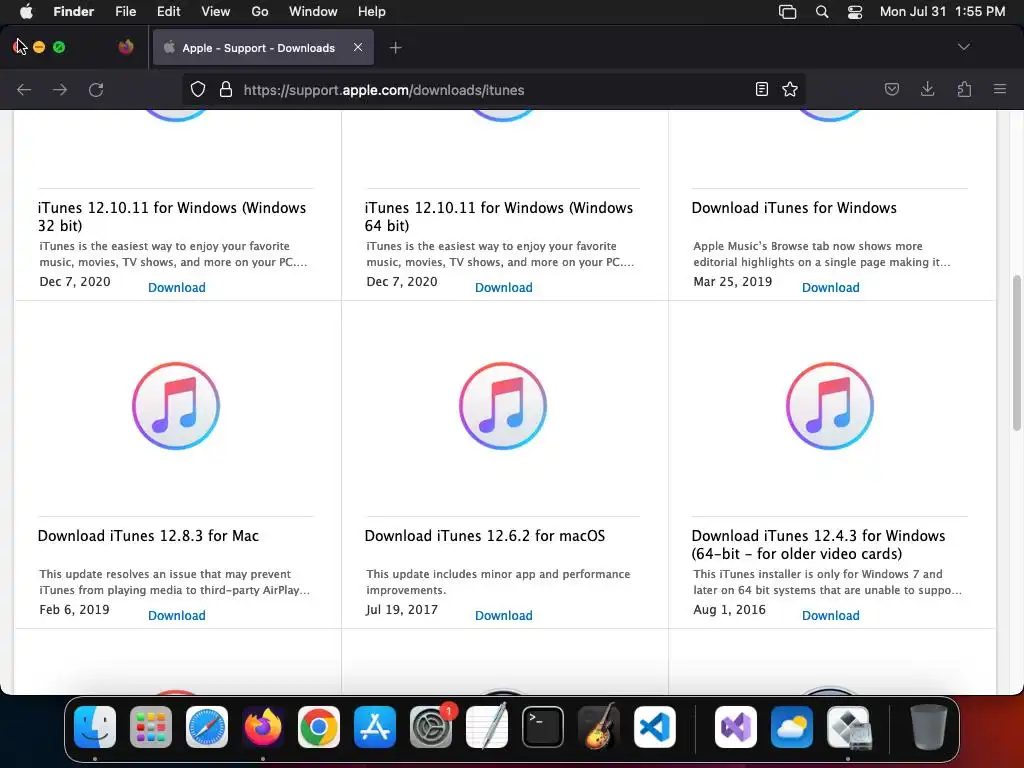Open the Finder menu

click(x=73, y=11)
